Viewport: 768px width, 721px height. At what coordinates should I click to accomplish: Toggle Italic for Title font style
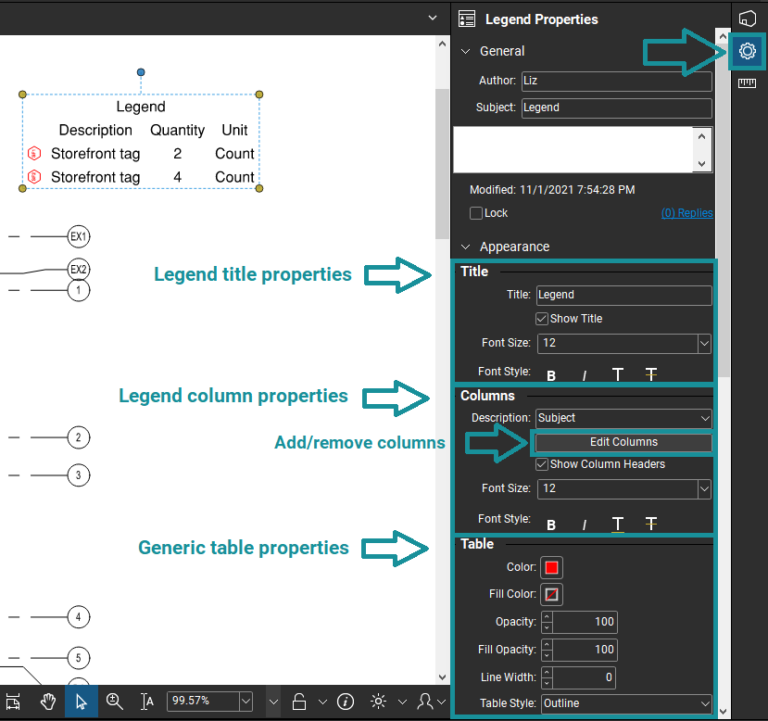point(584,376)
